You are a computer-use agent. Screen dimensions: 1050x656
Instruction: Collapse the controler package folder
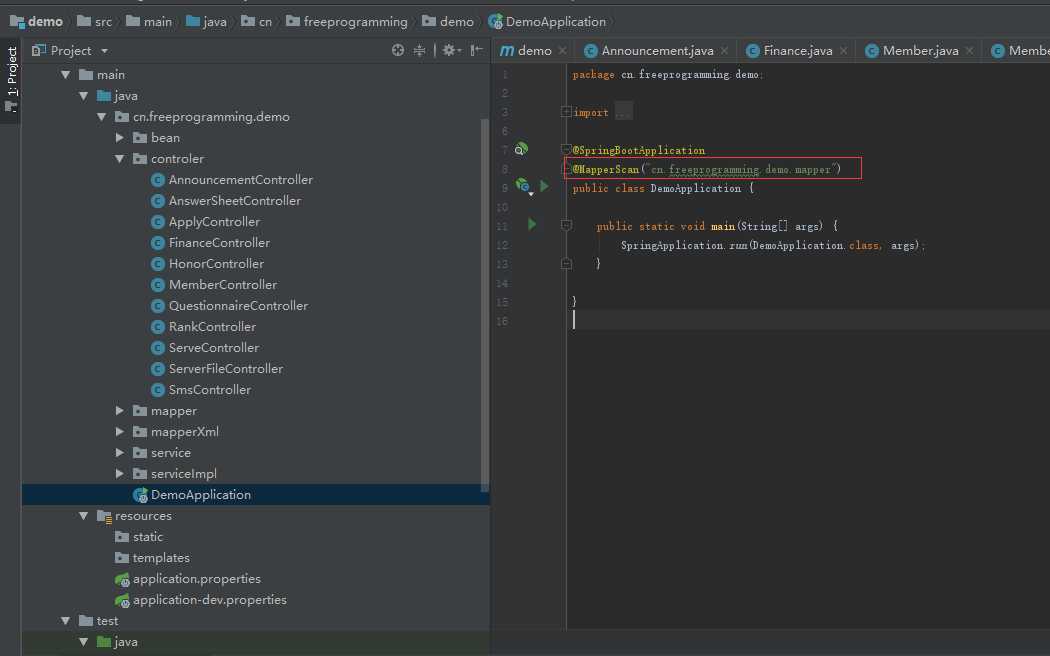[x=120, y=159]
